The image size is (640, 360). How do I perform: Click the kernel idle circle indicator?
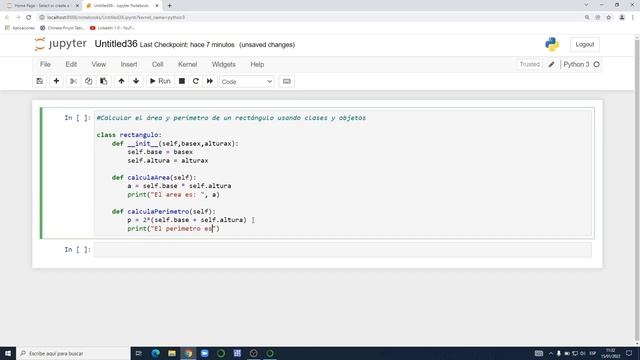pyautogui.click(x=597, y=64)
